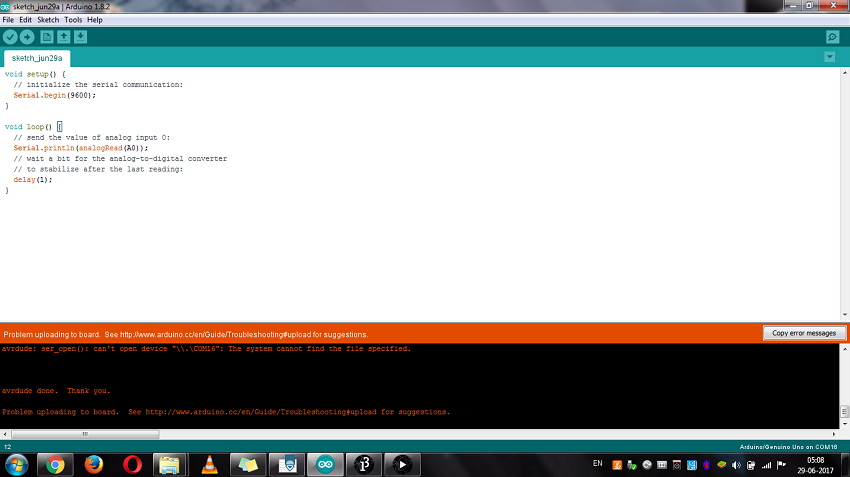Create a new sketch with the New icon
Screen dimensions: 850x477
coord(47,37)
